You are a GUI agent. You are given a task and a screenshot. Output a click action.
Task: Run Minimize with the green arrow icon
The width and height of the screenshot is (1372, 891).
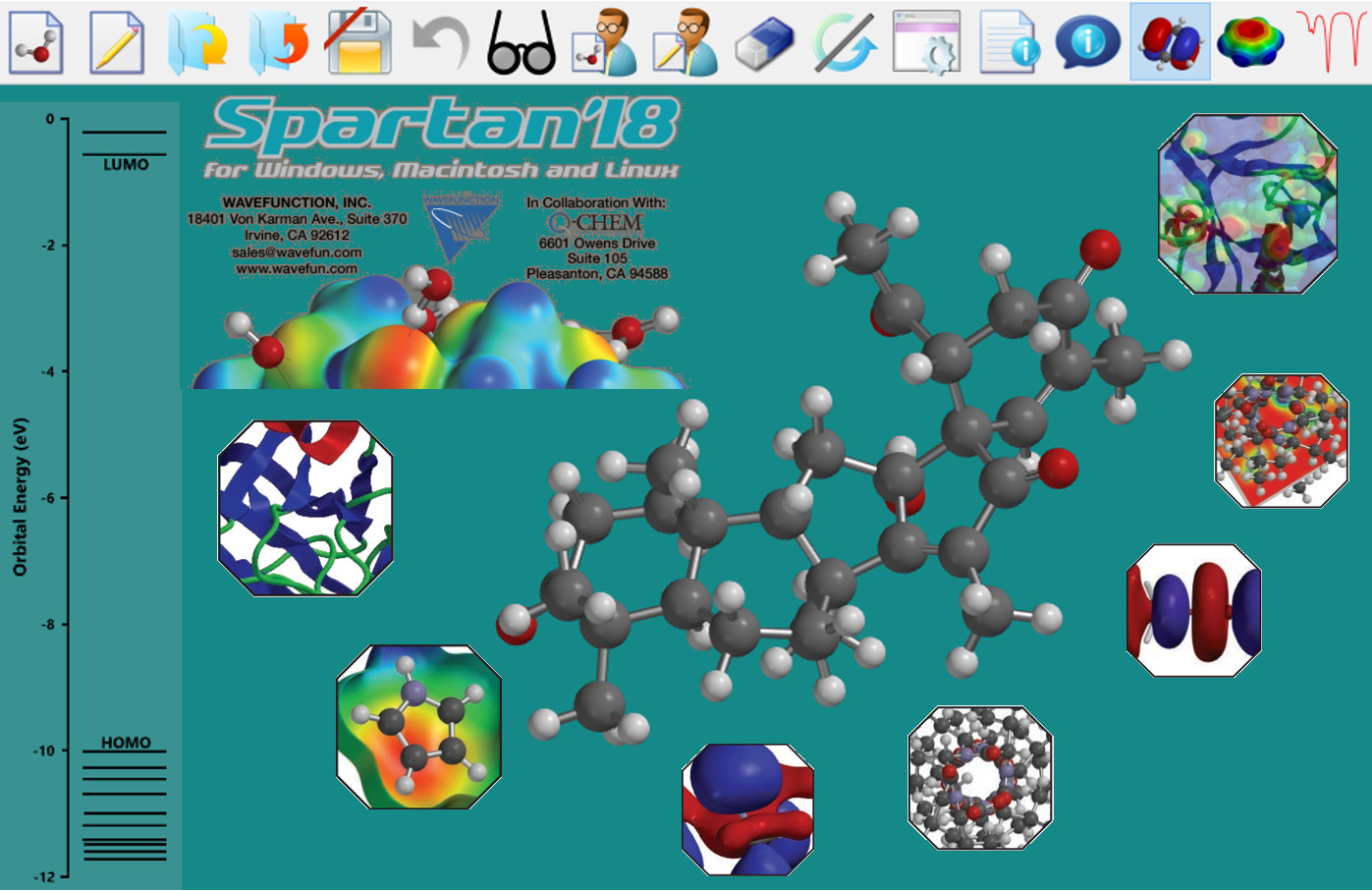point(845,44)
